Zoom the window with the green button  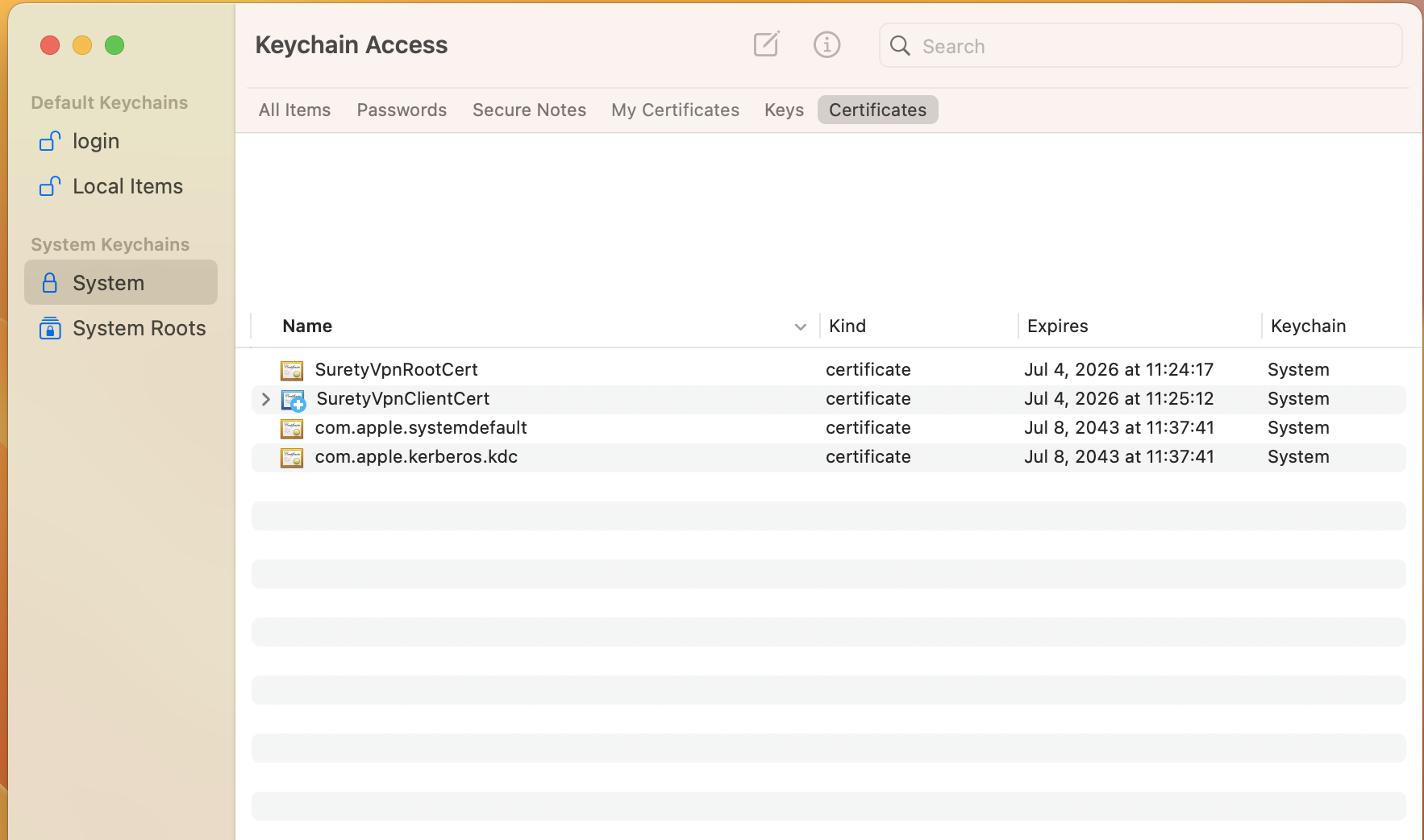[115, 45]
